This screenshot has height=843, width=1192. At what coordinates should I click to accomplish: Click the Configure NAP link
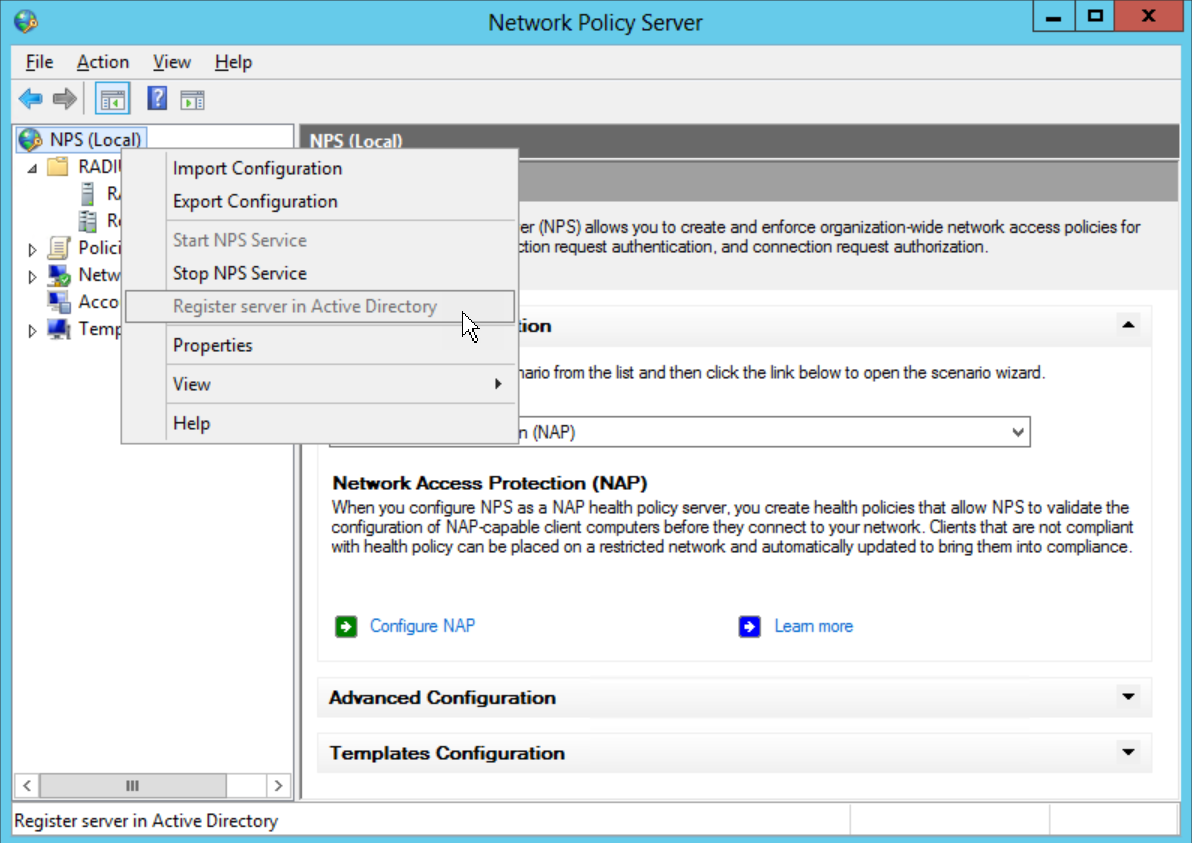tap(422, 626)
